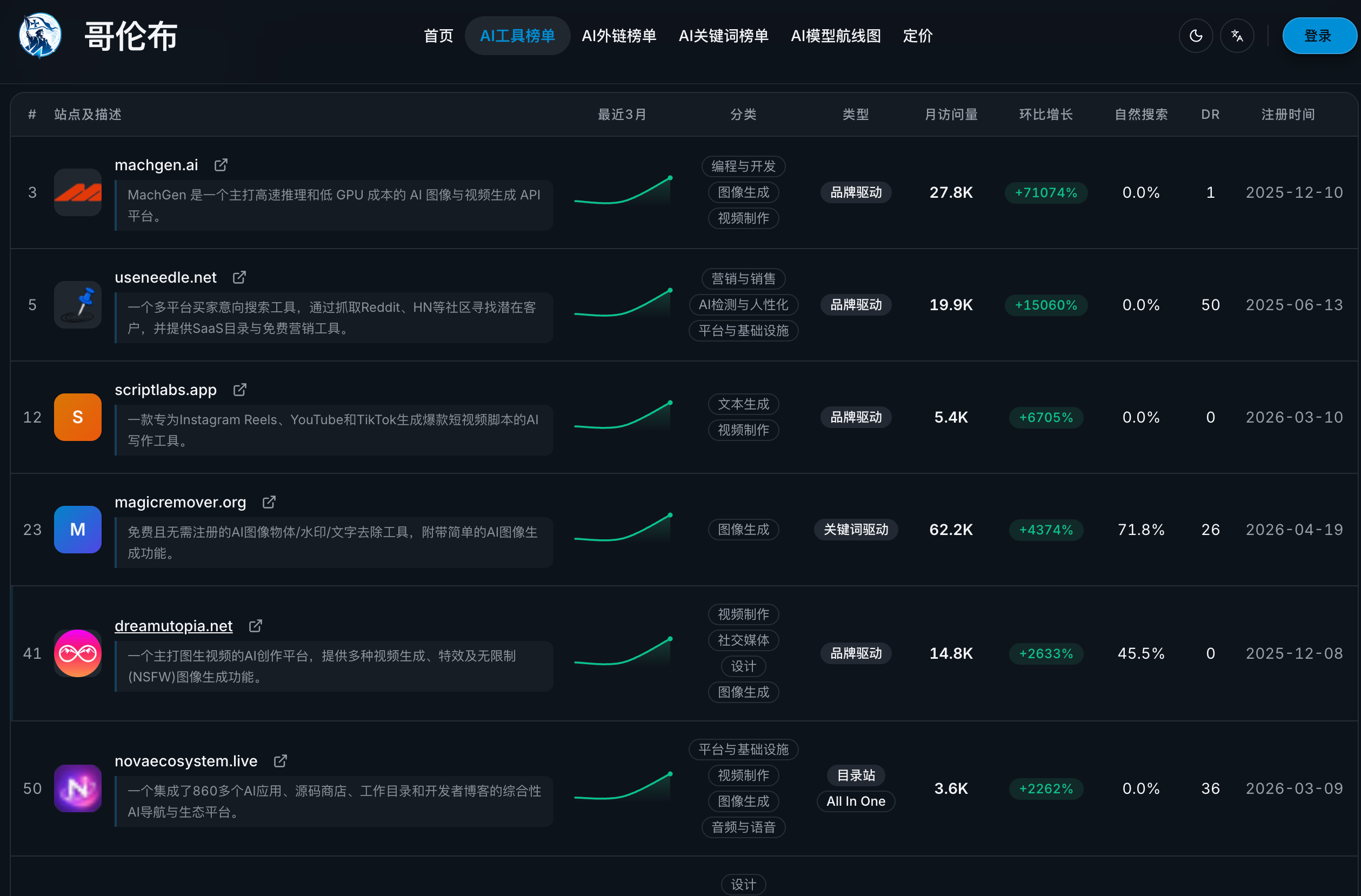Open the novaecosystem.live site link
The width and height of the screenshot is (1361, 896).
coord(186,761)
